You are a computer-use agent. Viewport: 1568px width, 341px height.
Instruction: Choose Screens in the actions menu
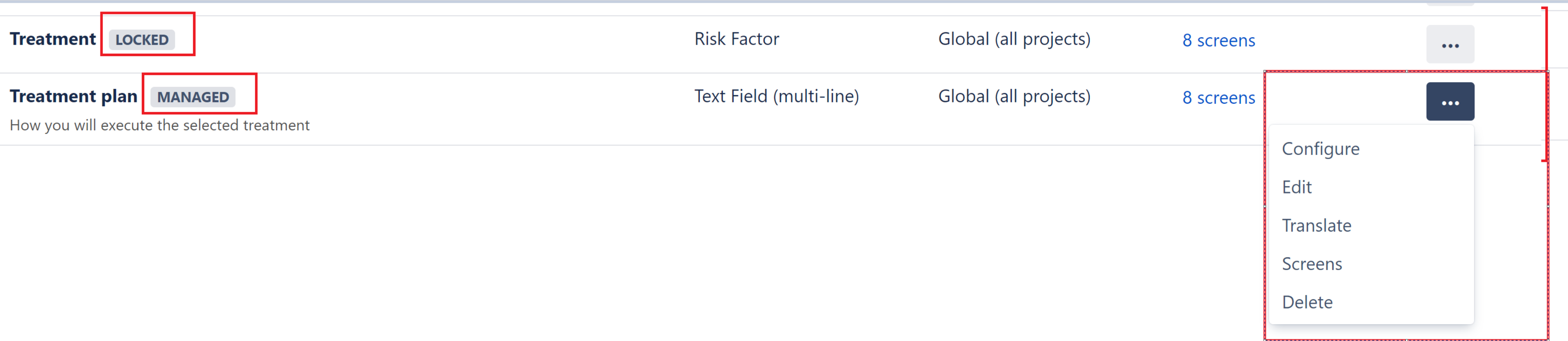pyautogui.click(x=1312, y=263)
